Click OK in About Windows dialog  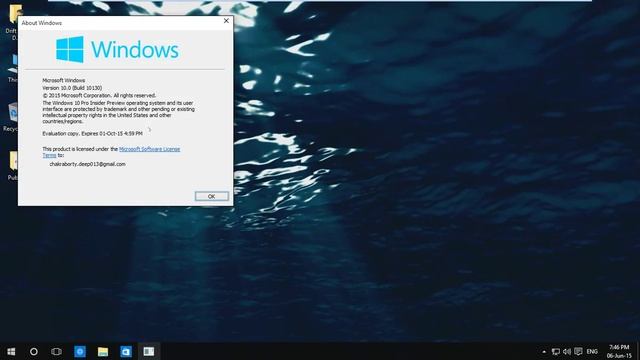211,196
